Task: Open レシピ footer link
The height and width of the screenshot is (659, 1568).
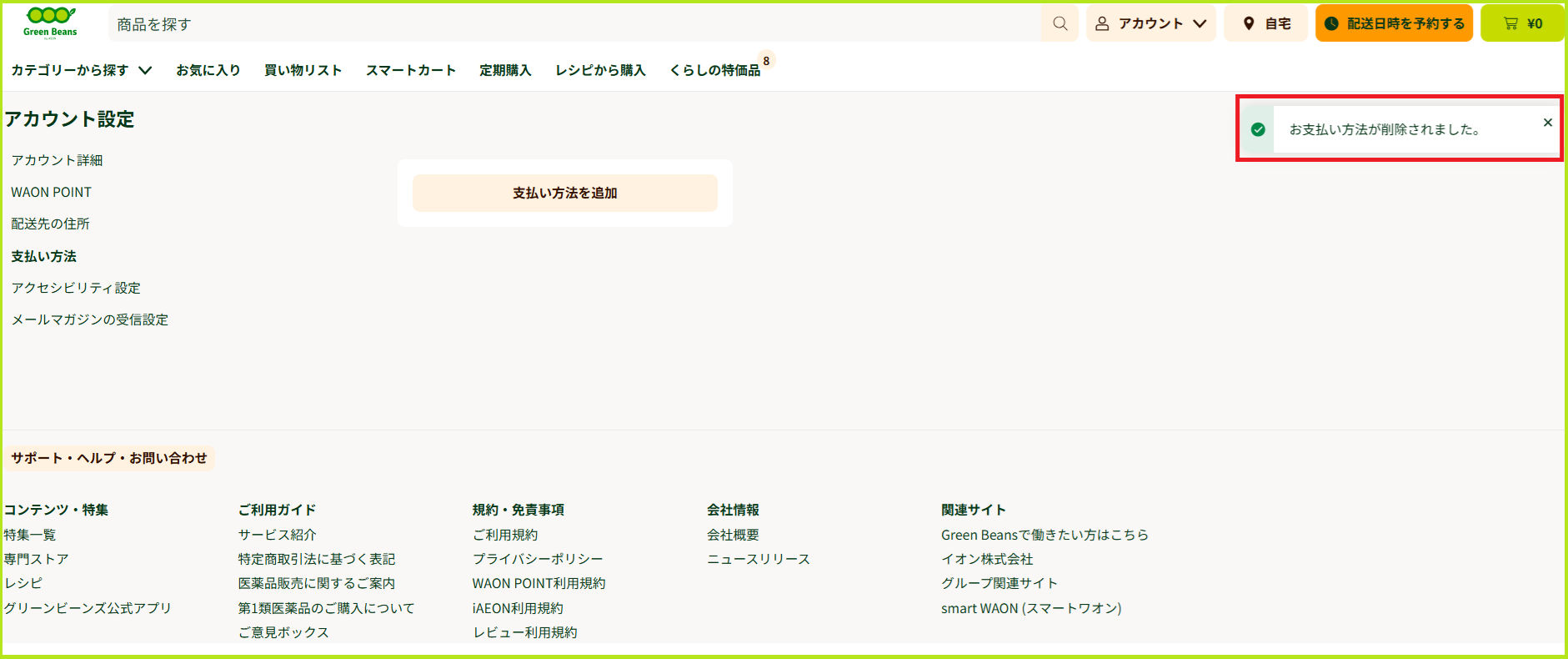Action: click(x=23, y=583)
